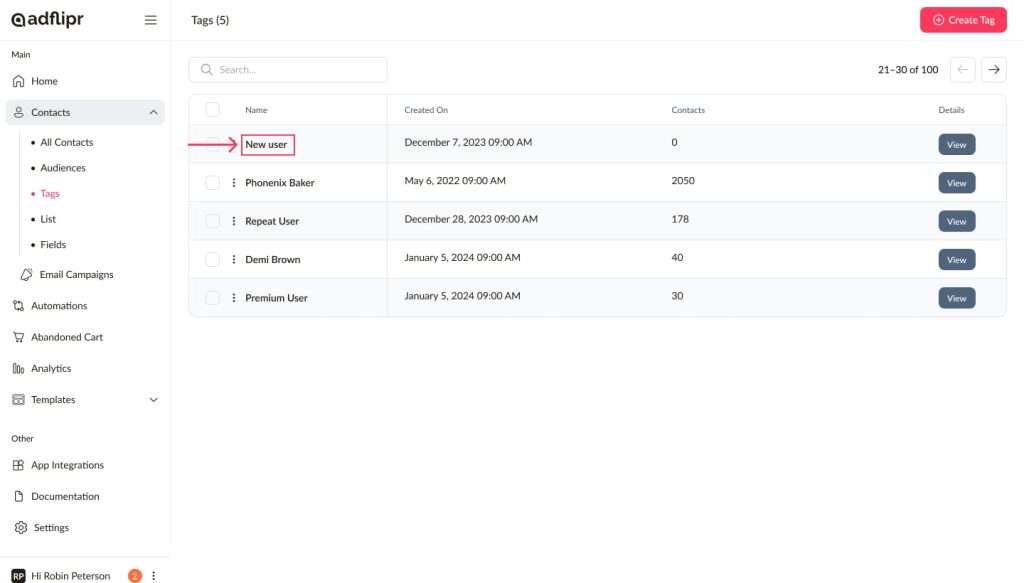This screenshot has width=1024, height=583.
Task: Check the Repeat User row checkbox
Action: pos(212,221)
